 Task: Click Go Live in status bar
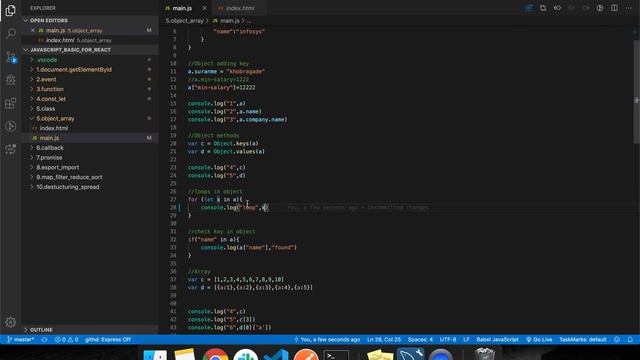point(539,340)
